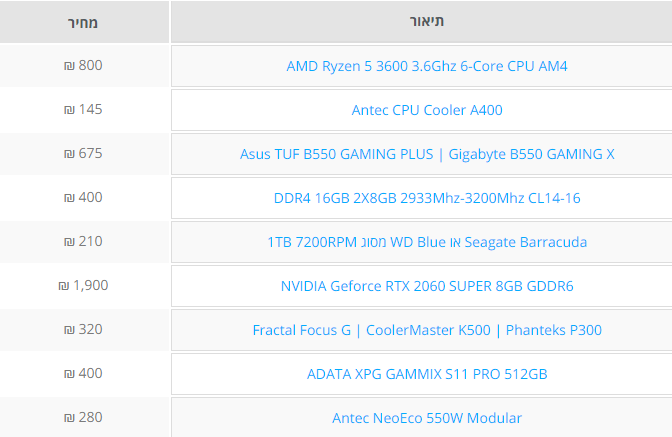This screenshot has width=672, height=437.
Task: Open the DDR4 16GB 2X8GB memory link
Action: [x=427, y=198]
